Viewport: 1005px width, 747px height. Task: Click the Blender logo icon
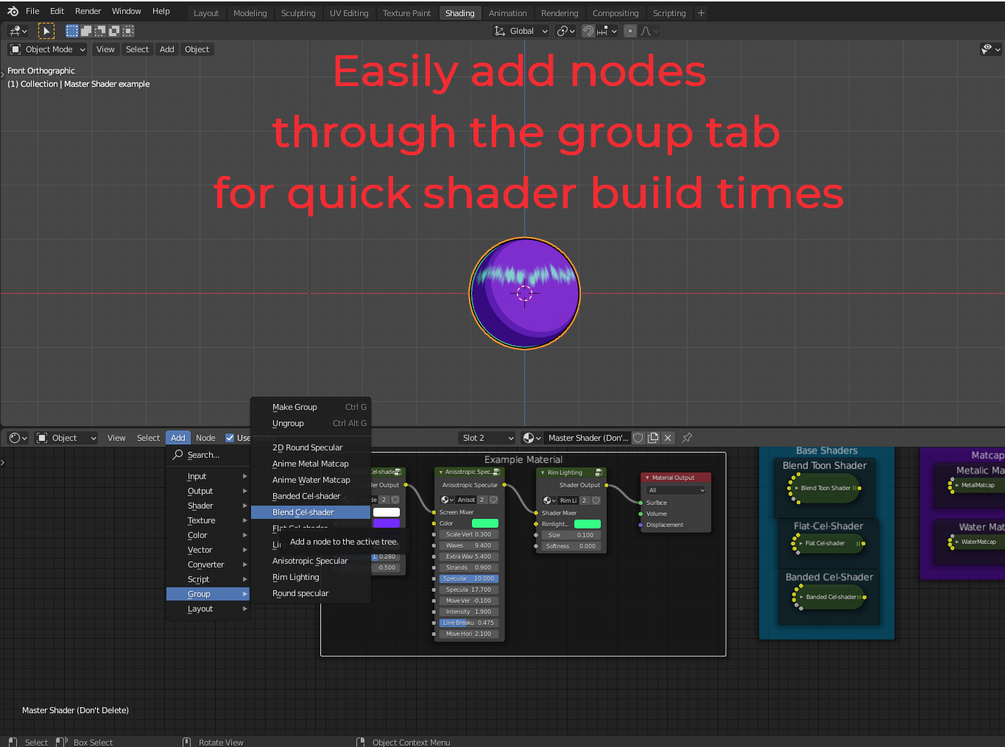(x=12, y=11)
